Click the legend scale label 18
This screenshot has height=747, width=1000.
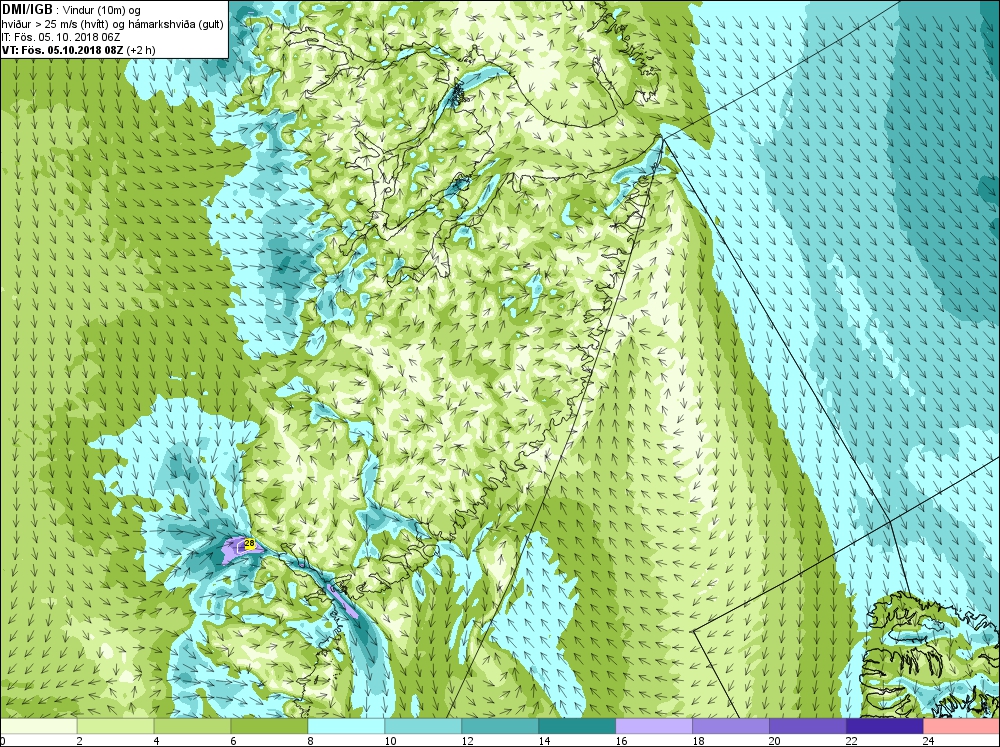click(698, 741)
